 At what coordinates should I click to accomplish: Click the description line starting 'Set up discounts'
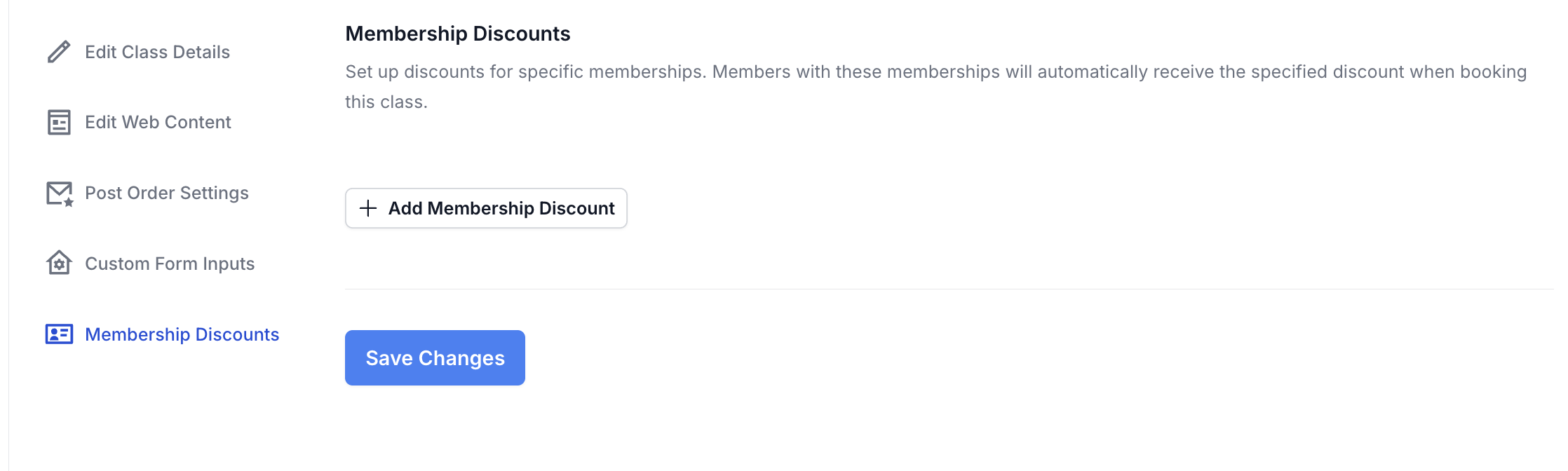(x=935, y=71)
